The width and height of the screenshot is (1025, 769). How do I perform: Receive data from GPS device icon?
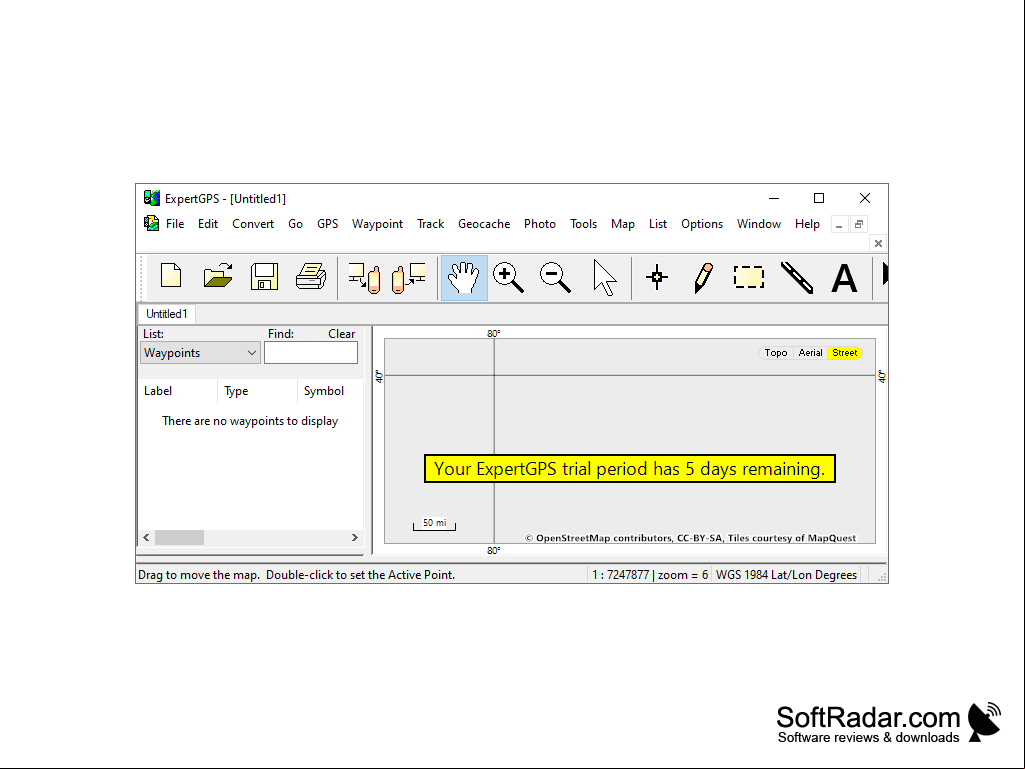[x=409, y=278]
